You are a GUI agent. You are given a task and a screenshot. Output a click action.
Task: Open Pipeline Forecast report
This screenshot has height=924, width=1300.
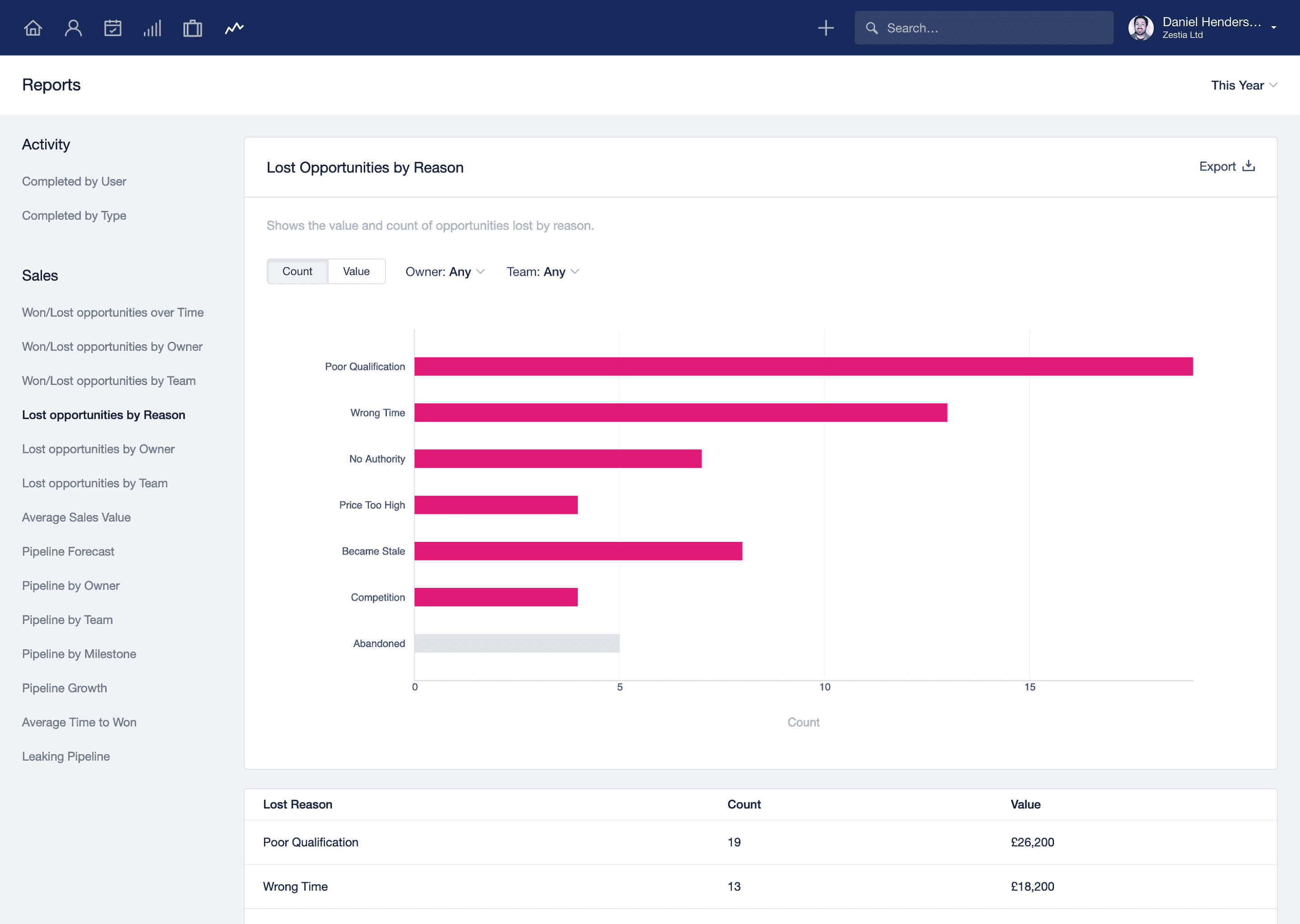click(x=68, y=551)
